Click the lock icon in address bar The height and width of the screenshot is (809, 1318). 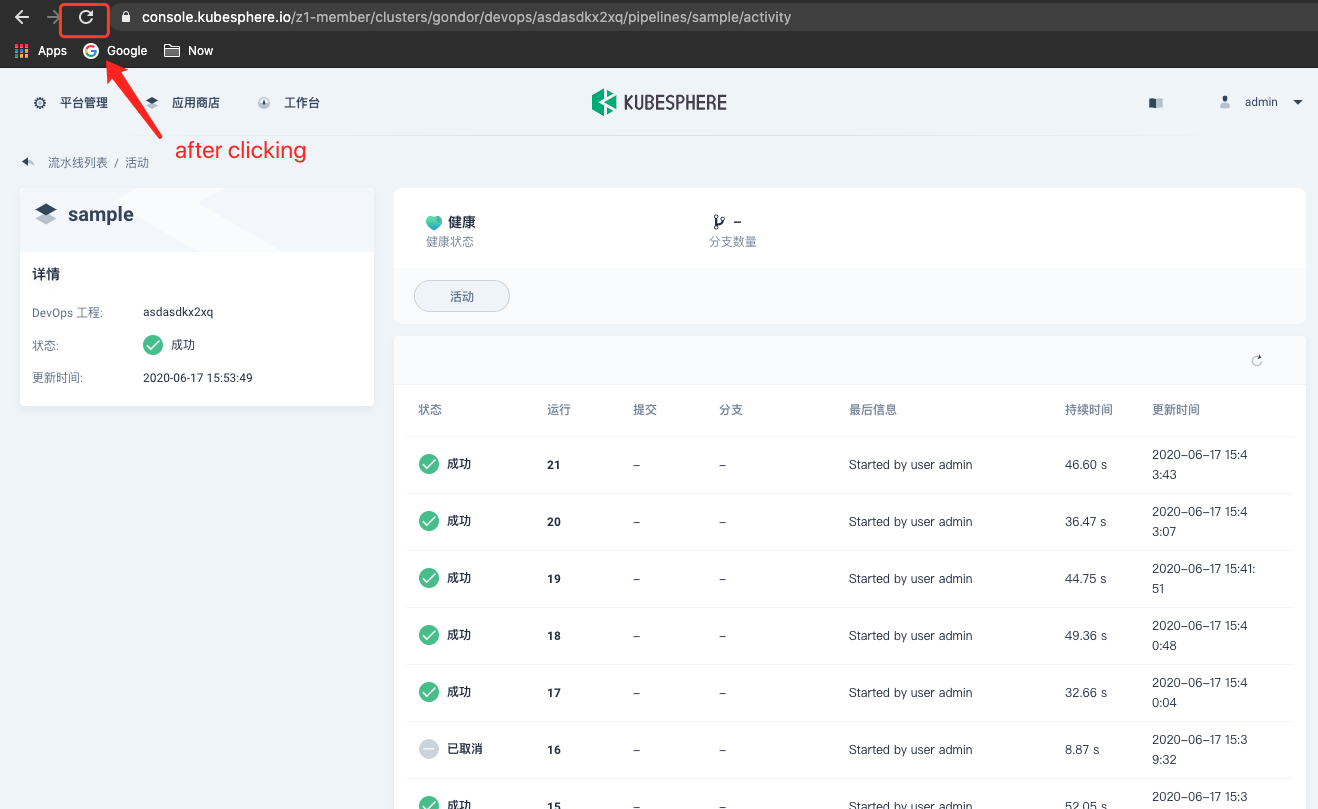(125, 17)
